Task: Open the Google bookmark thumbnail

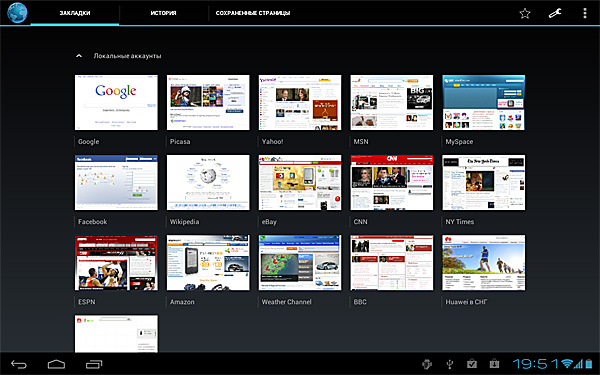Action: tap(116, 103)
